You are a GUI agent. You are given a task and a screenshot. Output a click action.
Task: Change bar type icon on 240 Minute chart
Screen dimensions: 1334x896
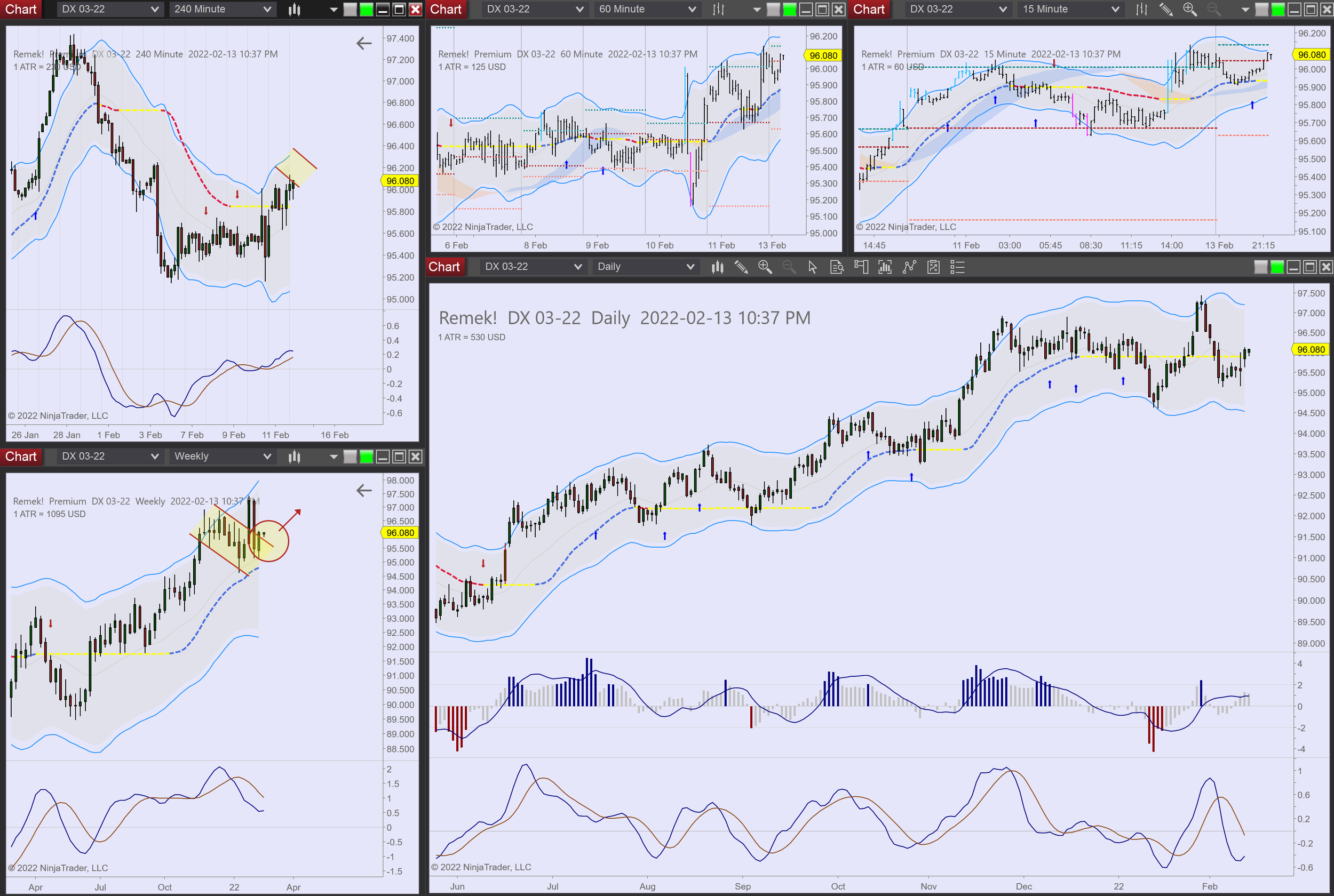click(295, 9)
